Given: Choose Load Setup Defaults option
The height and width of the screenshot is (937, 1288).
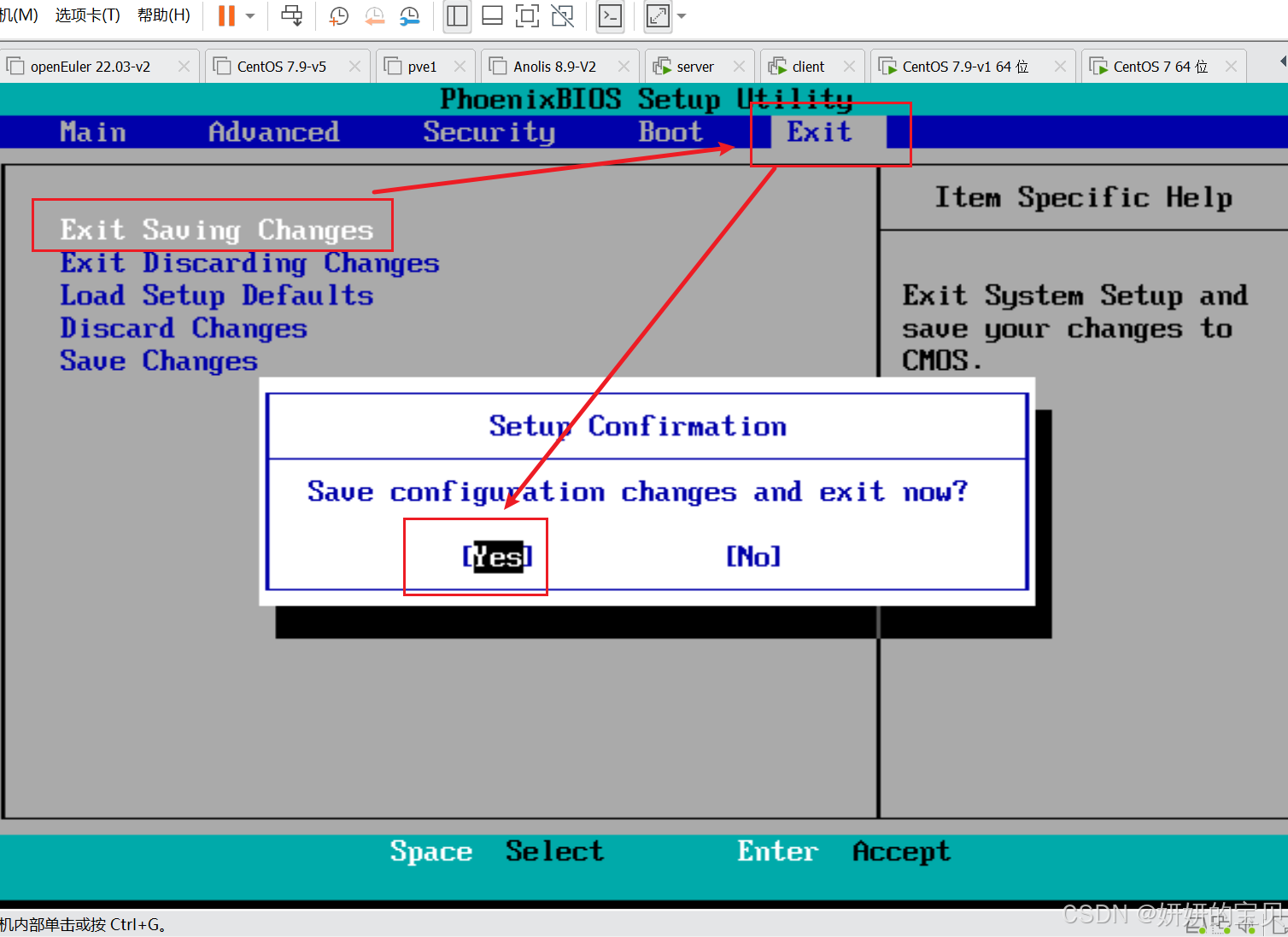Looking at the screenshot, I should [217, 296].
